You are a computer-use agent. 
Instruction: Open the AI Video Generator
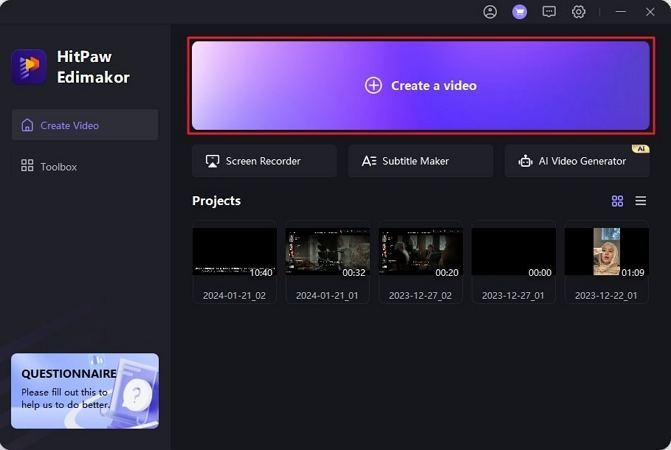[x=577, y=161]
